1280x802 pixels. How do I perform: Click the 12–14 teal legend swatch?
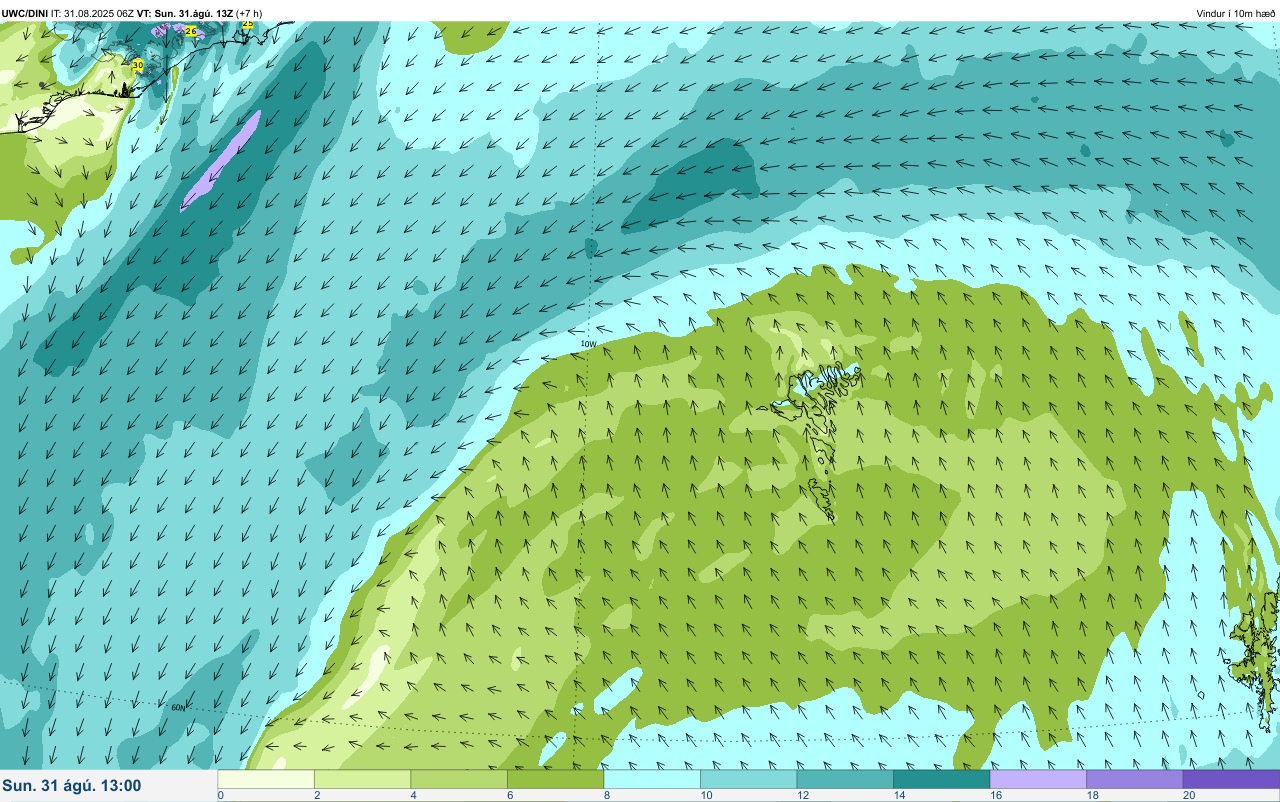(845, 779)
